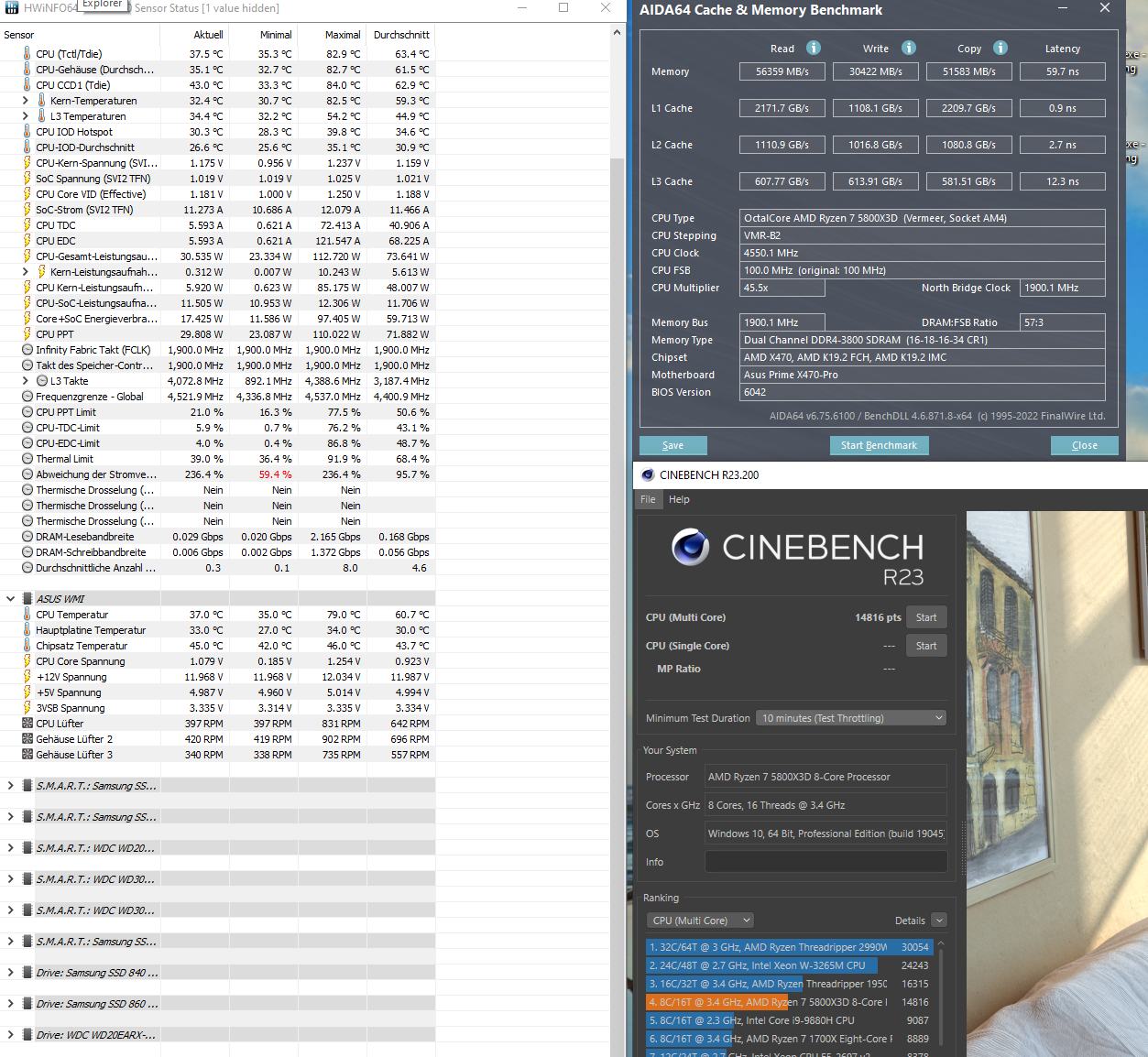The height and width of the screenshot is (1057, 1148).
Task: Select ranking entry Ryzen 7 1700X Eight-Core
Action: point(790,1039)
